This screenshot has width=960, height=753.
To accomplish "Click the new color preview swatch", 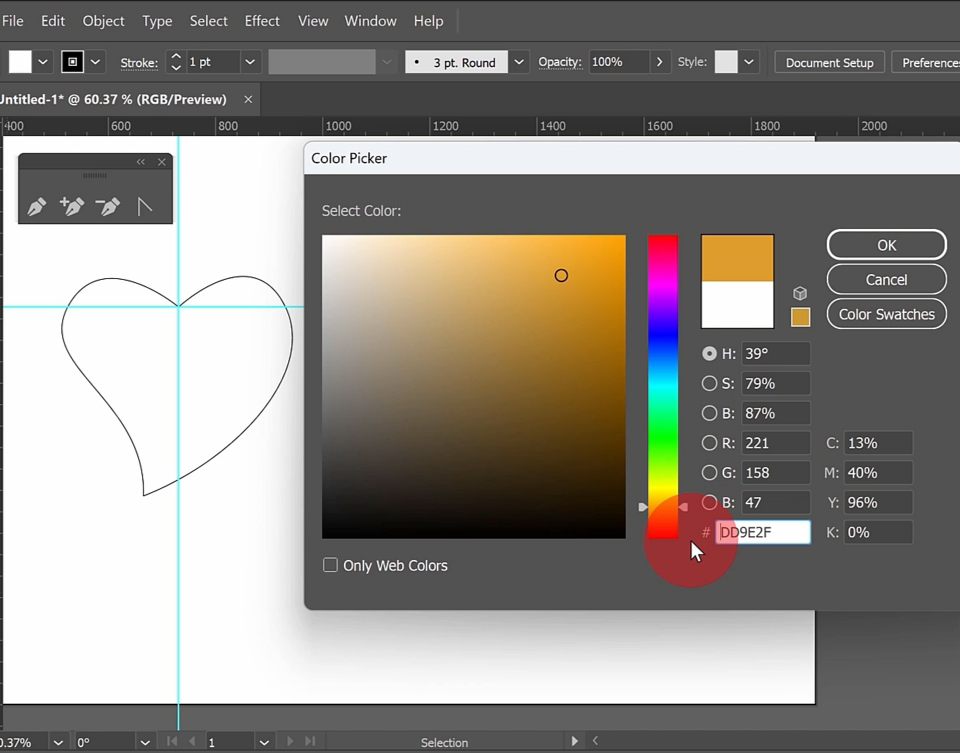I will click(737, 258).
